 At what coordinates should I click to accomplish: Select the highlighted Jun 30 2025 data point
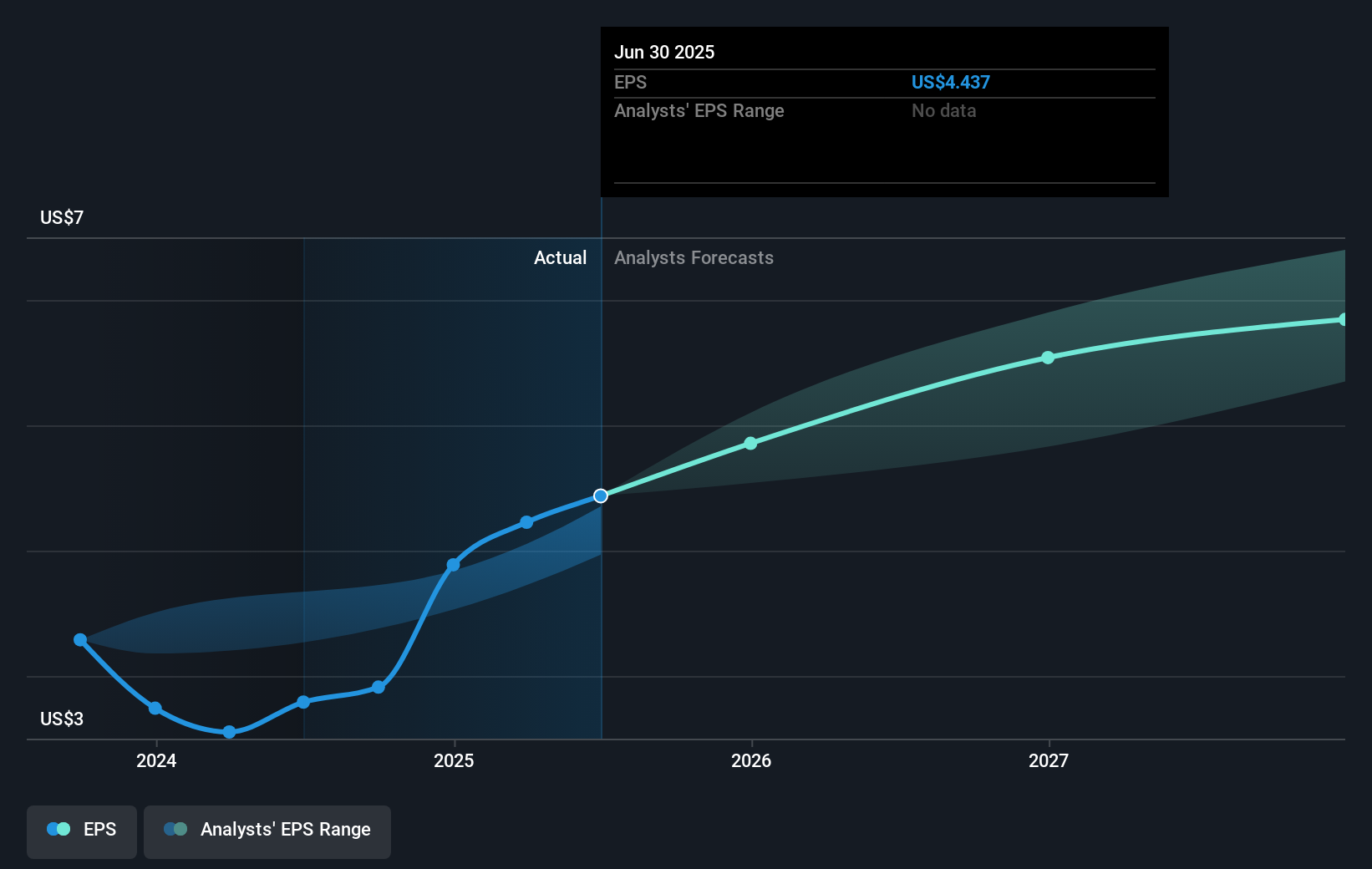pos(601,496)
